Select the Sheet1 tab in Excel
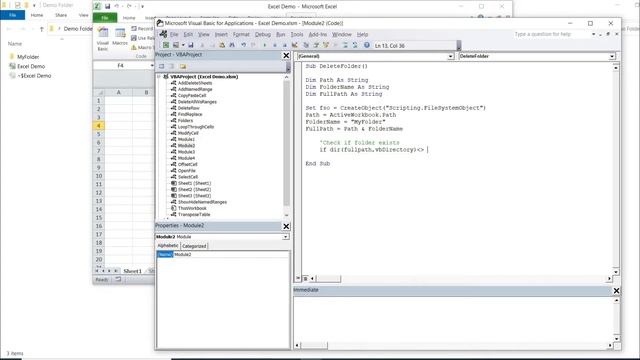Screen dimensions: 640x360 point(132,271)
